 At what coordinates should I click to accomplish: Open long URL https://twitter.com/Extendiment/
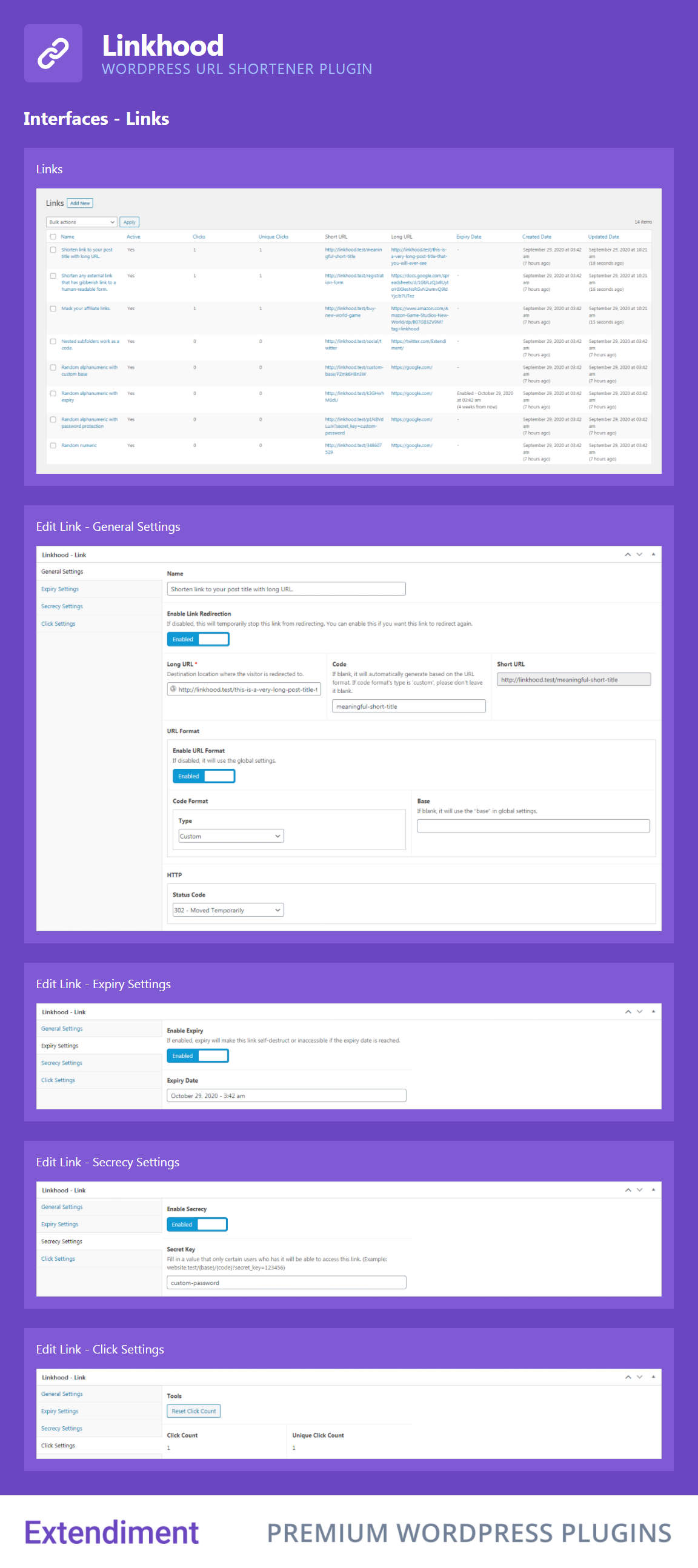pyautogui.click(x=419, y=345)
